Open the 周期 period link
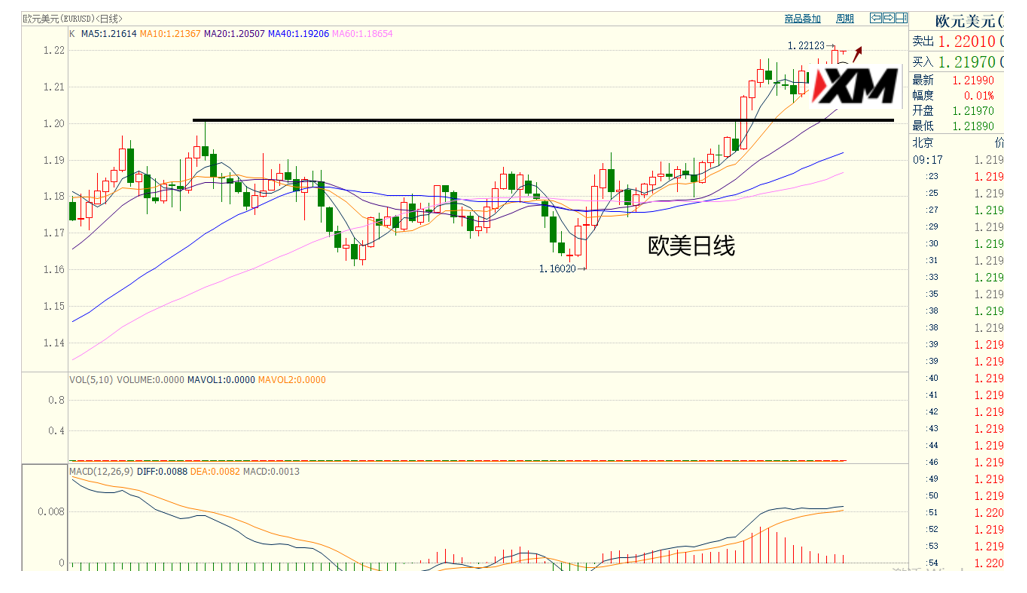 [x=845, y=19]
